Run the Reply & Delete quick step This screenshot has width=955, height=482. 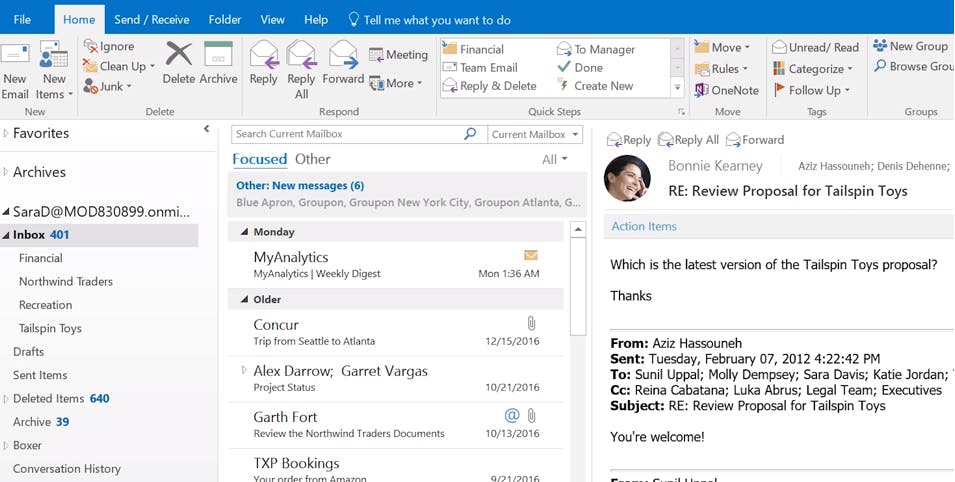click(x=490, y=86)
